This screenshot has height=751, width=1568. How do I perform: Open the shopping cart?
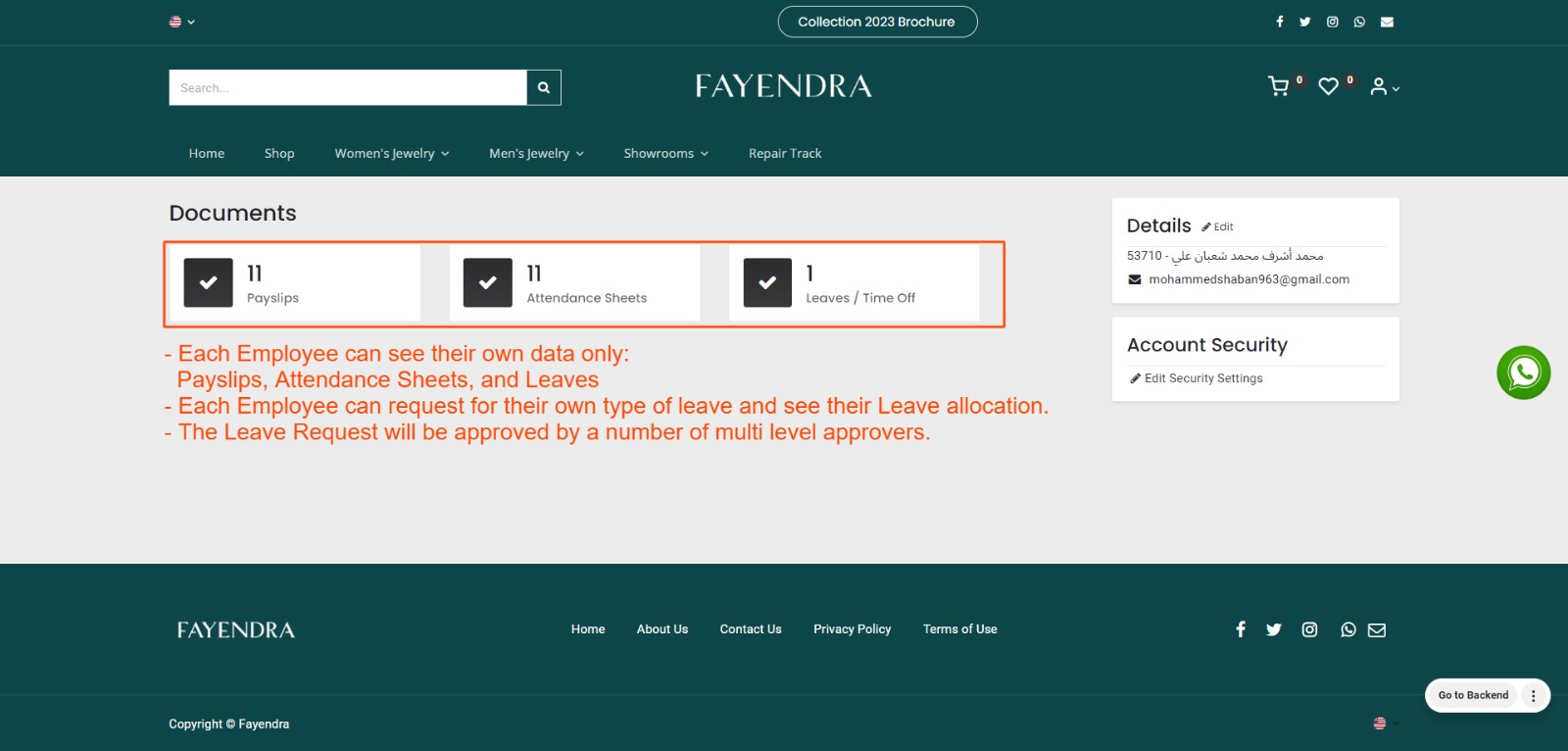[1278, 86]
